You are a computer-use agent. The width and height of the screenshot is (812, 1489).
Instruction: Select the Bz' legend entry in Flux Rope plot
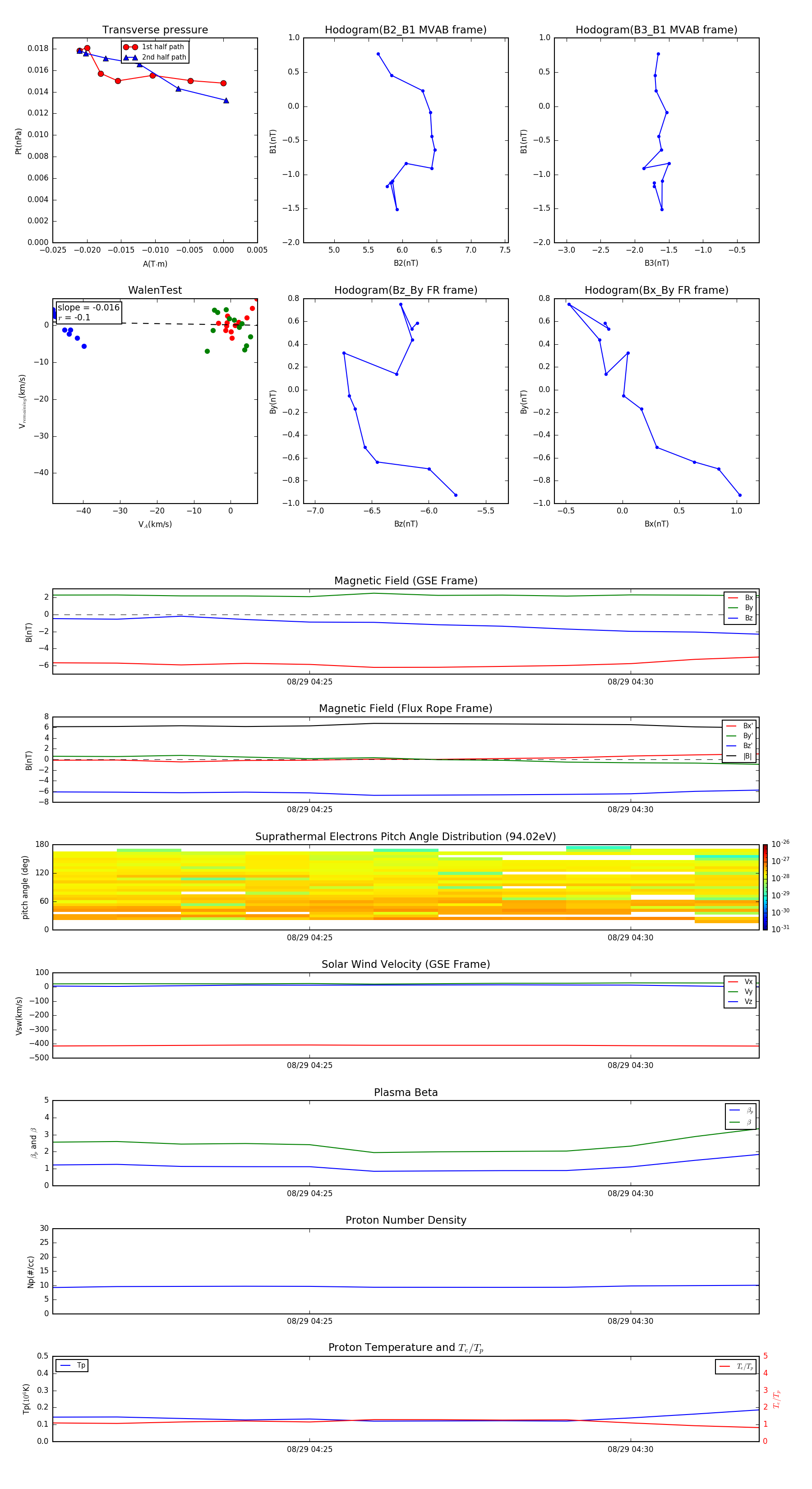[x=740, y=746]
